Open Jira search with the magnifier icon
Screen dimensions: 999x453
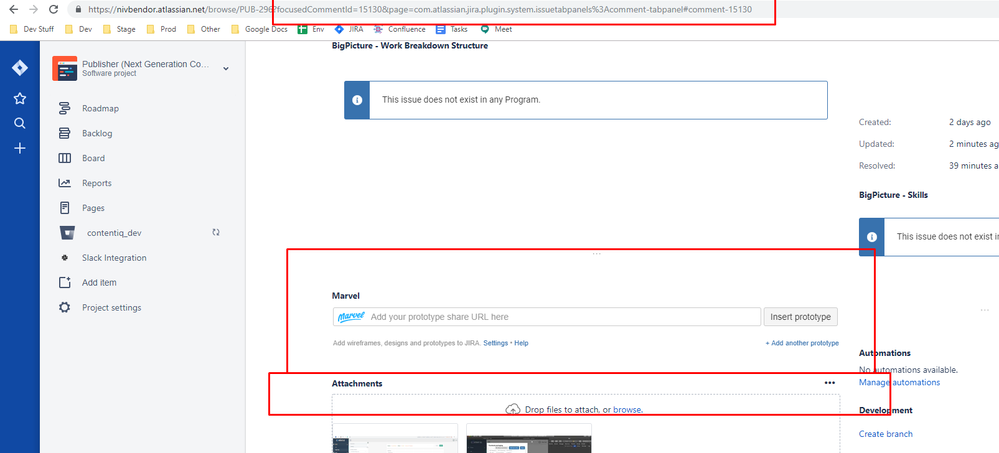point(20,123)
